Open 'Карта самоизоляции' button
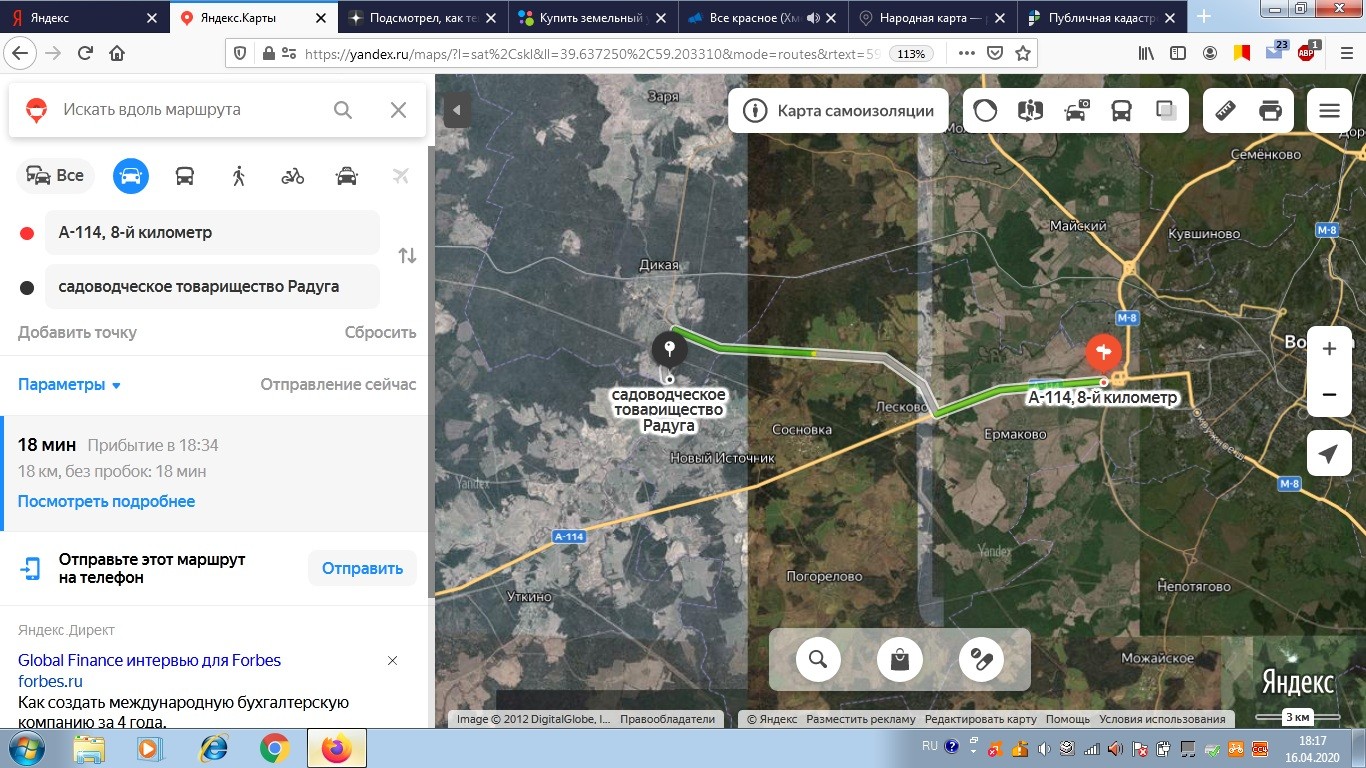 840,111
